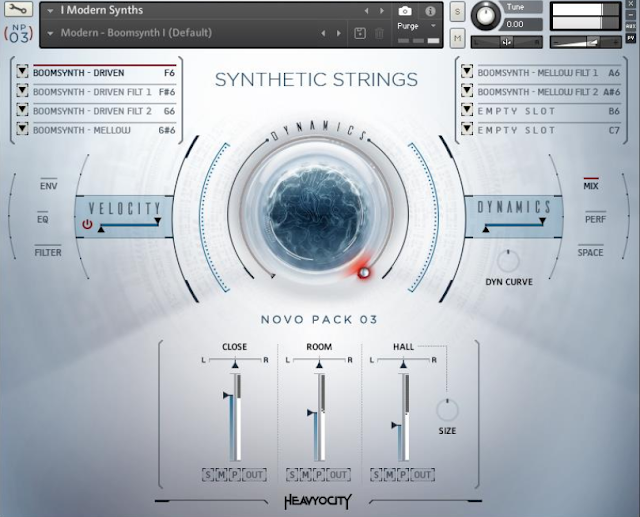
Task: Open the Boomsynth - Driven slot dropdown arrow
Action: (x=22, y=72)
